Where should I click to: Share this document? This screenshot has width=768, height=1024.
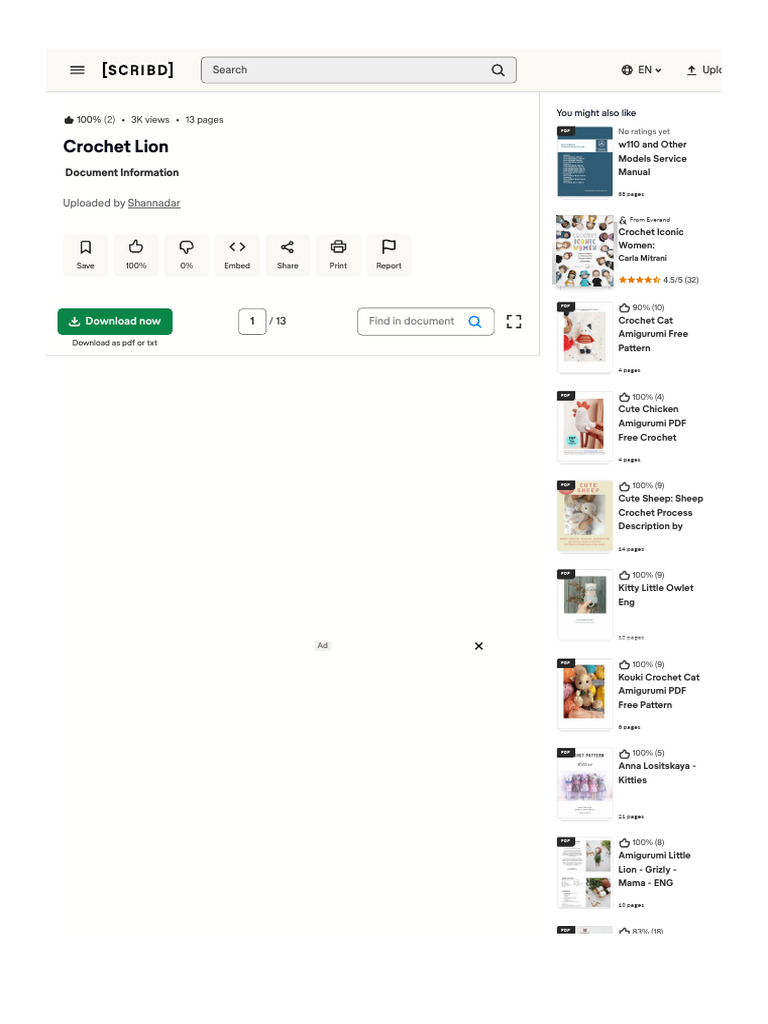click(287, 255)
